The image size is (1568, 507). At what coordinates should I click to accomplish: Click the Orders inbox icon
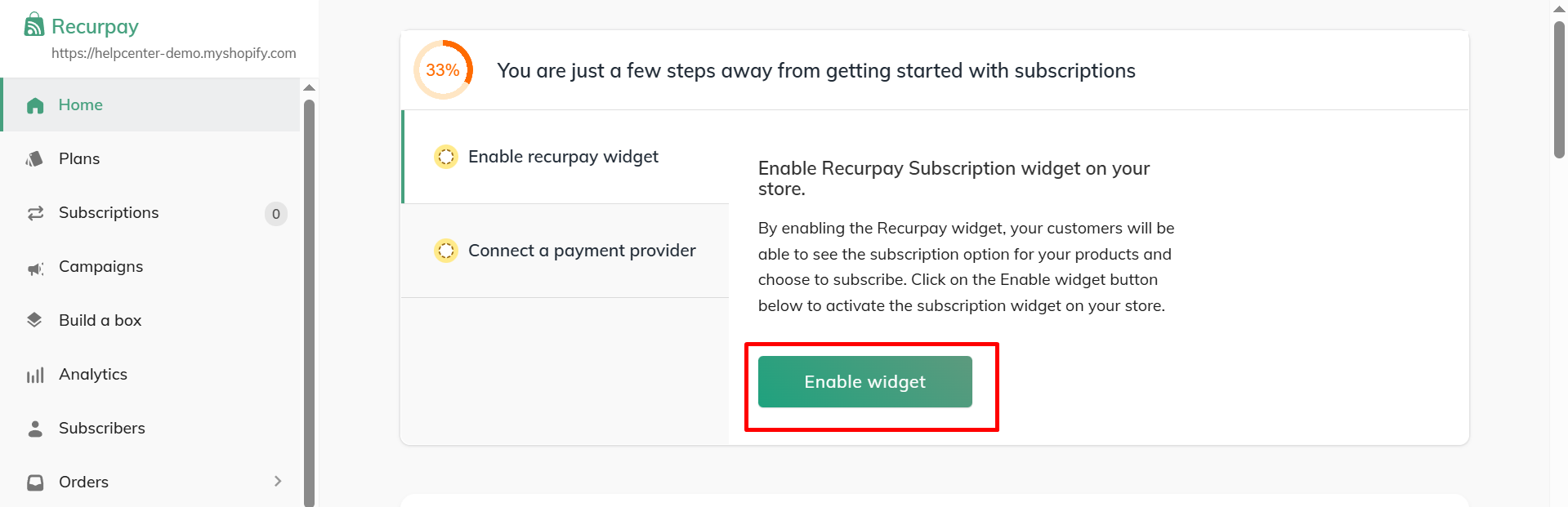(x=35, y=483)
